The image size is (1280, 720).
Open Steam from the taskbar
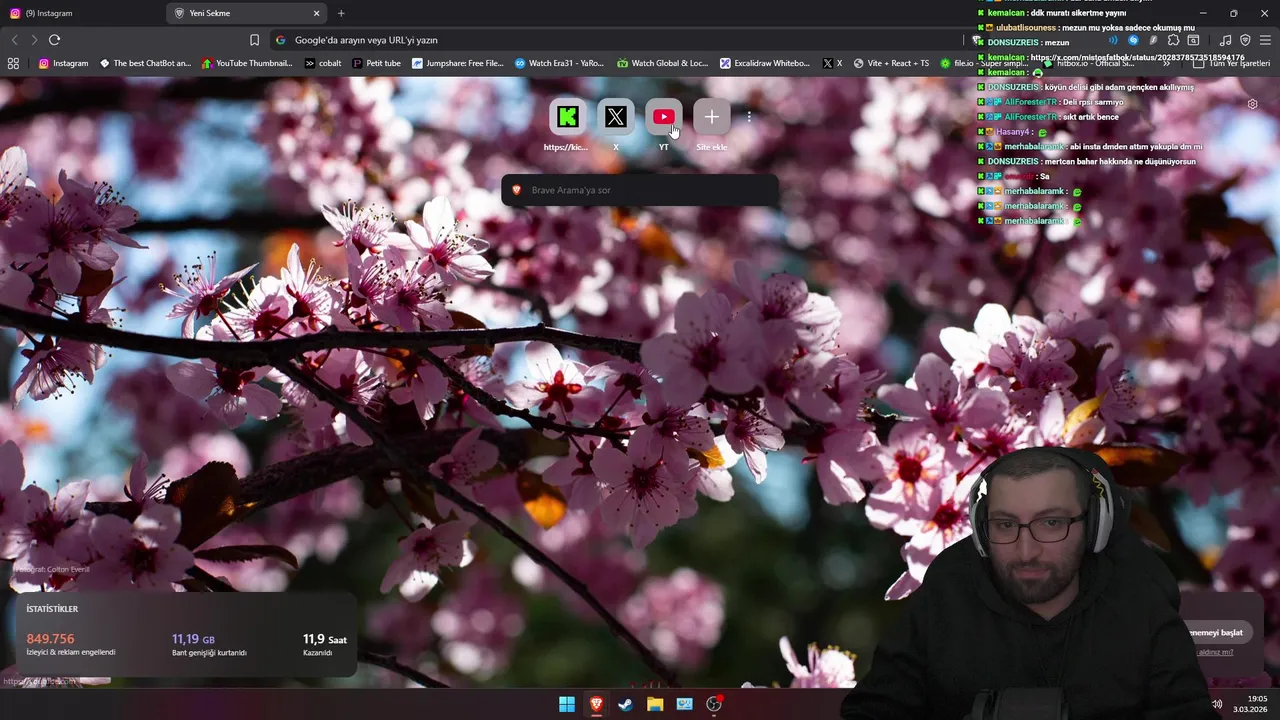click(625, 704)
